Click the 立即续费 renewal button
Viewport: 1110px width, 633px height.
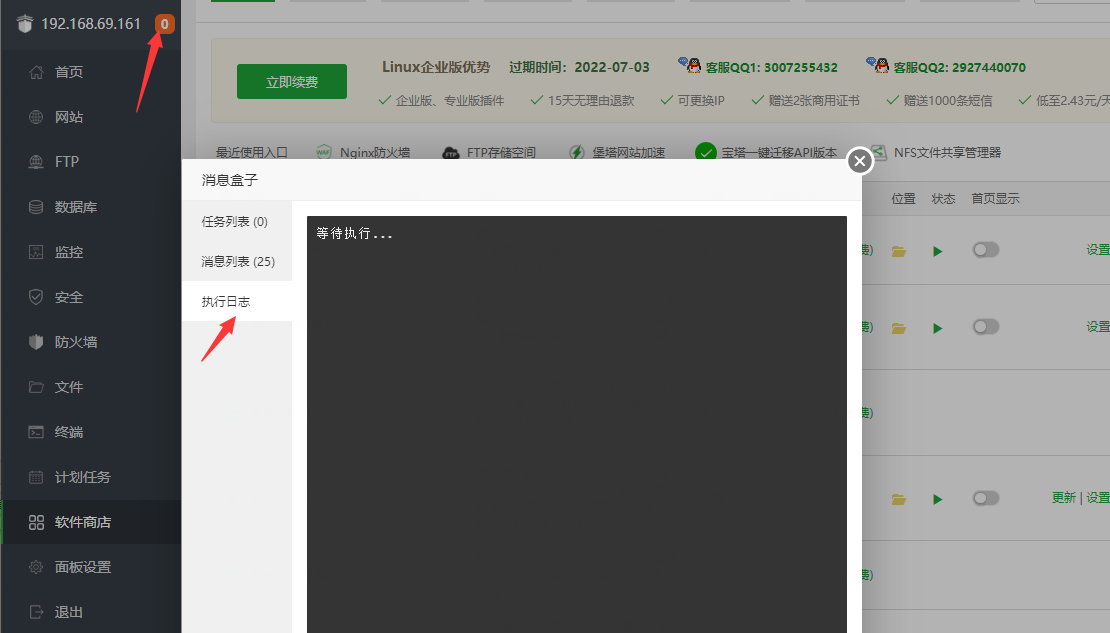click(291, 81)
